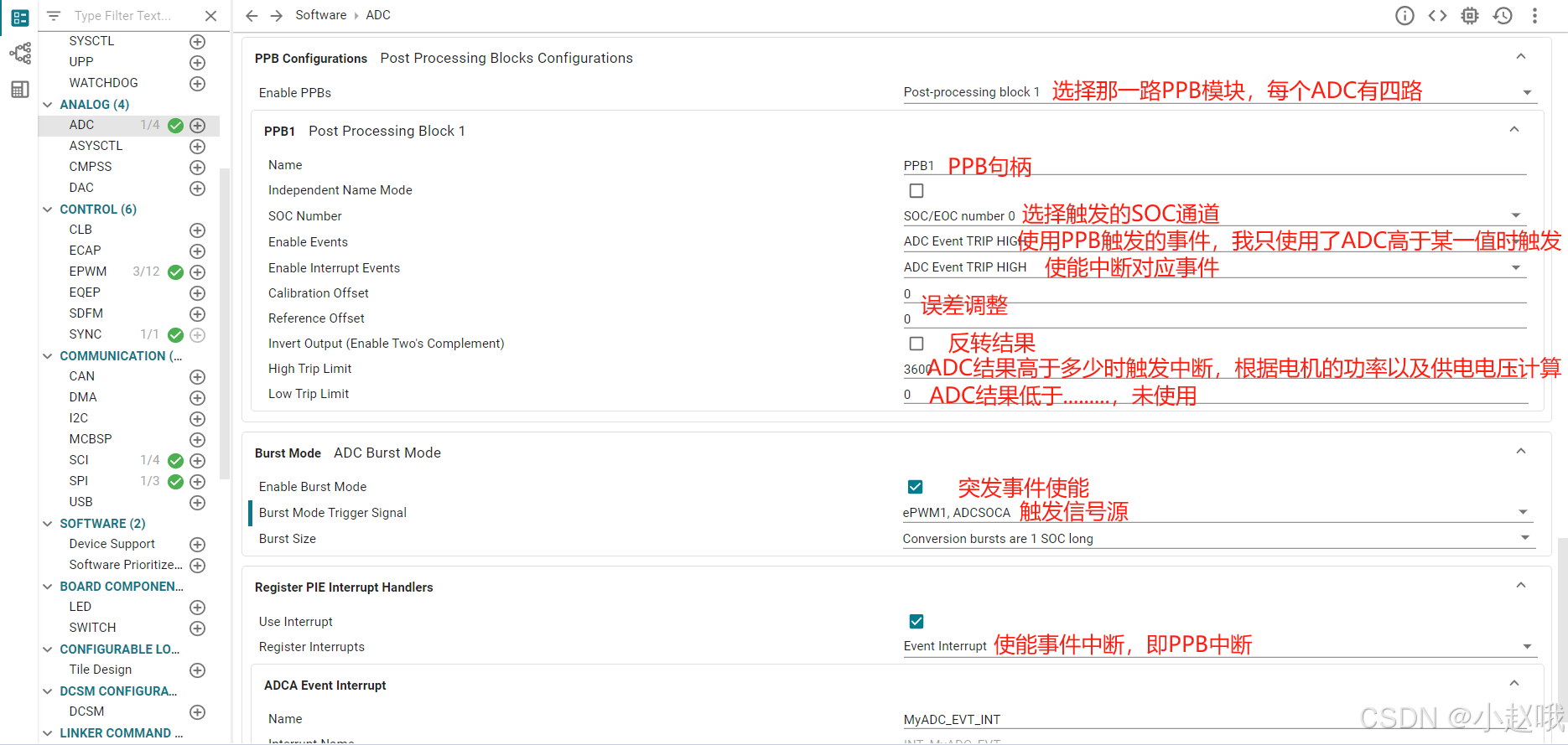
Task: Collapse the ANALOG category
Action: tap(48, 105)
